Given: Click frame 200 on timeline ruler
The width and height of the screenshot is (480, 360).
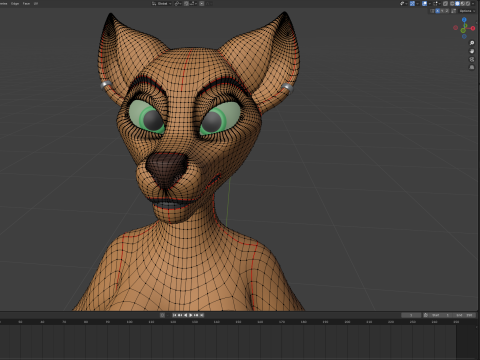Looking at the screenshot, I should click(347, 322).
